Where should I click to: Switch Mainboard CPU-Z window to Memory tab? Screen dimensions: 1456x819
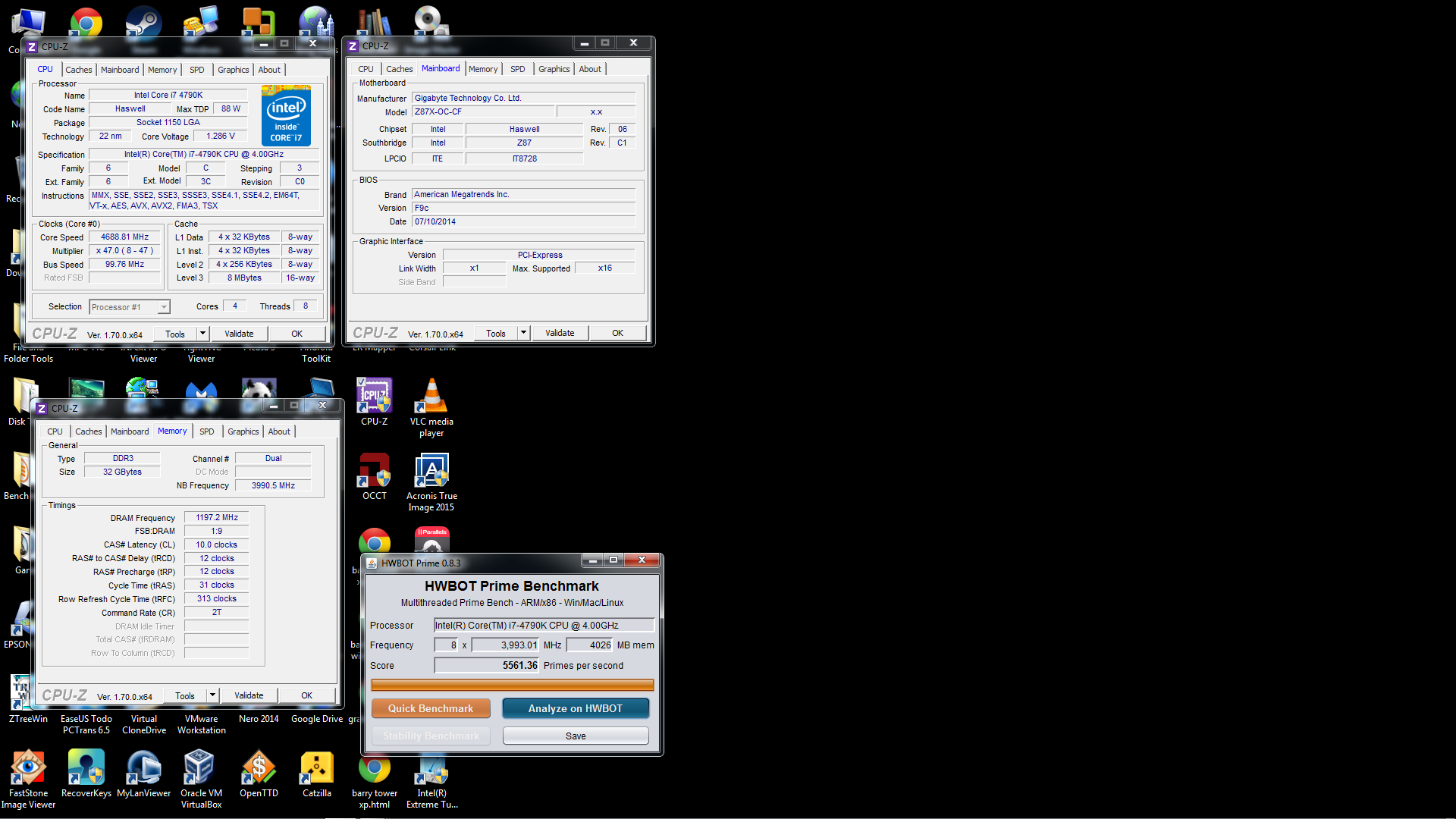click(x=483, y=69)
